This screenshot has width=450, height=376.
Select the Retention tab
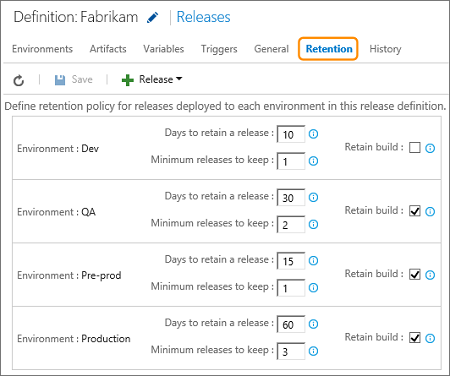(329, 49)
